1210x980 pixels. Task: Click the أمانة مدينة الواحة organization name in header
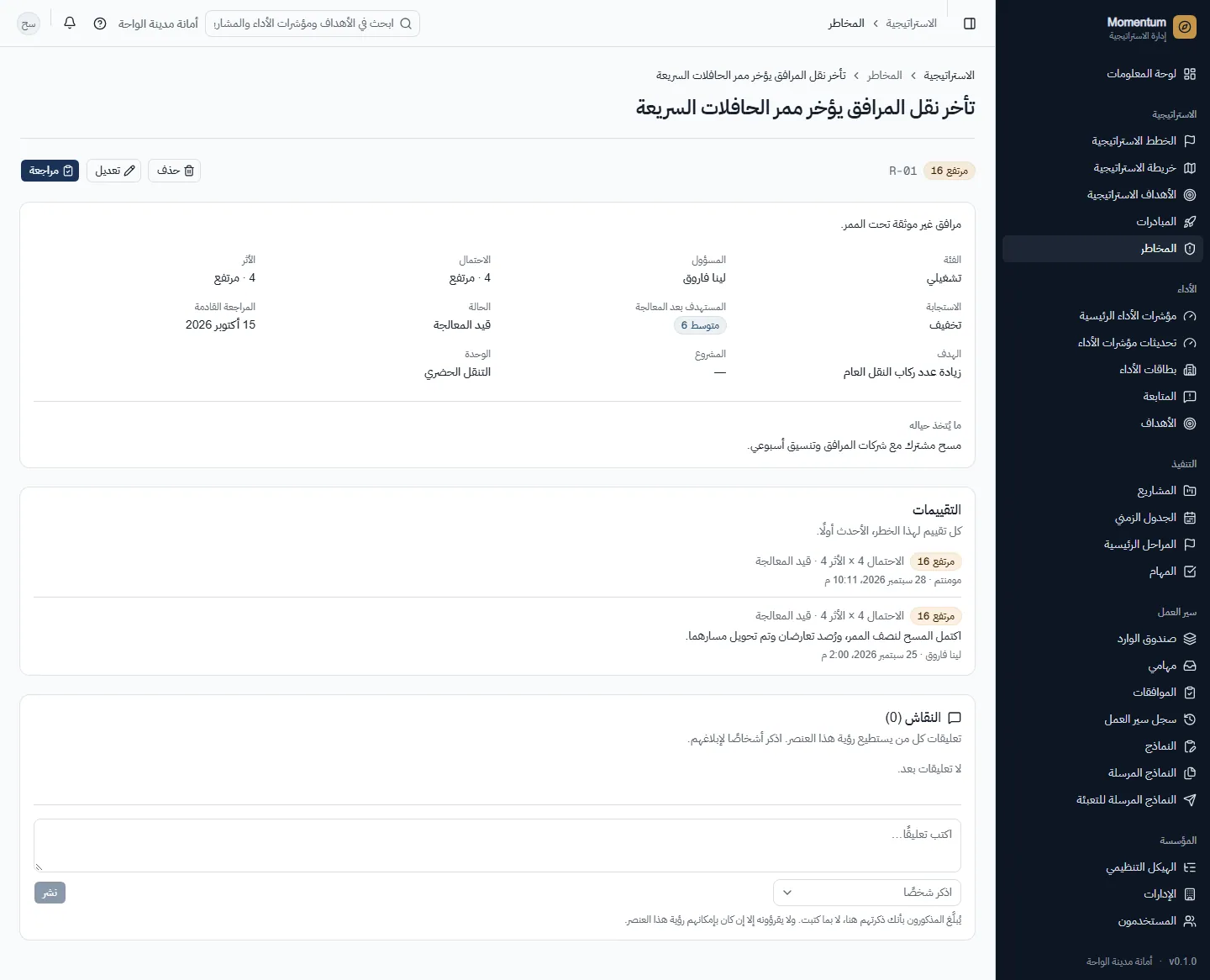[158, 24]
